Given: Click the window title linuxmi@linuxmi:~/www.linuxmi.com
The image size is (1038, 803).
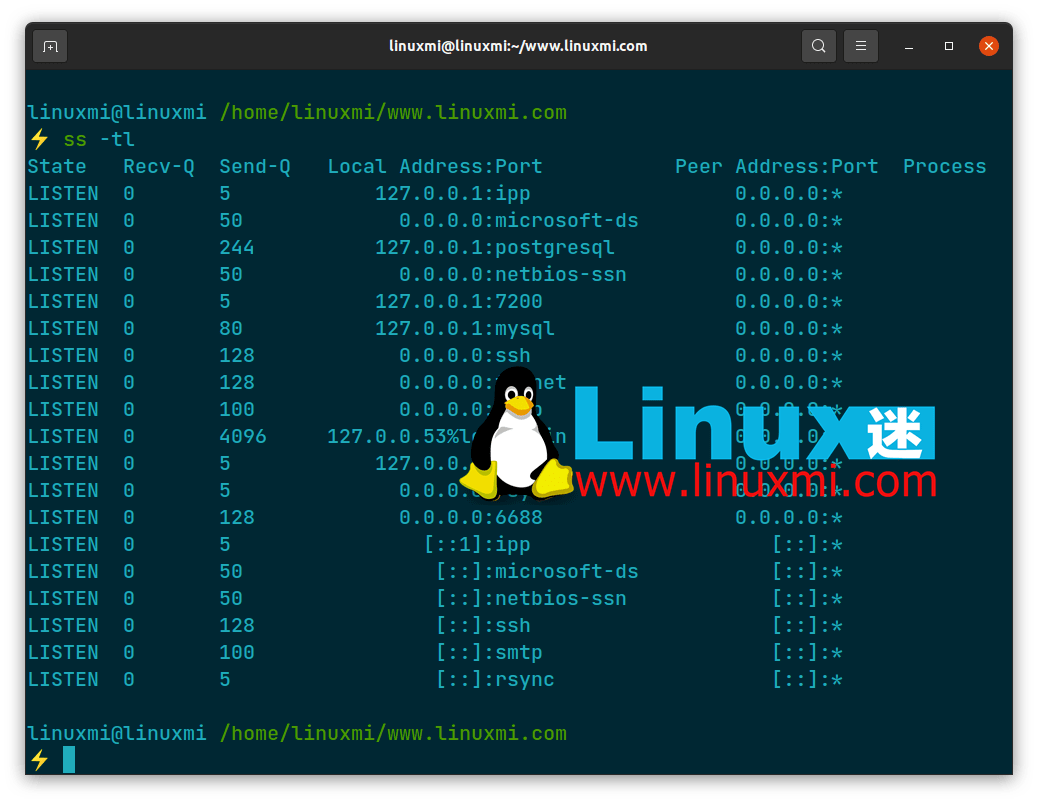Looking at the screenshot, I should (518, 46).
